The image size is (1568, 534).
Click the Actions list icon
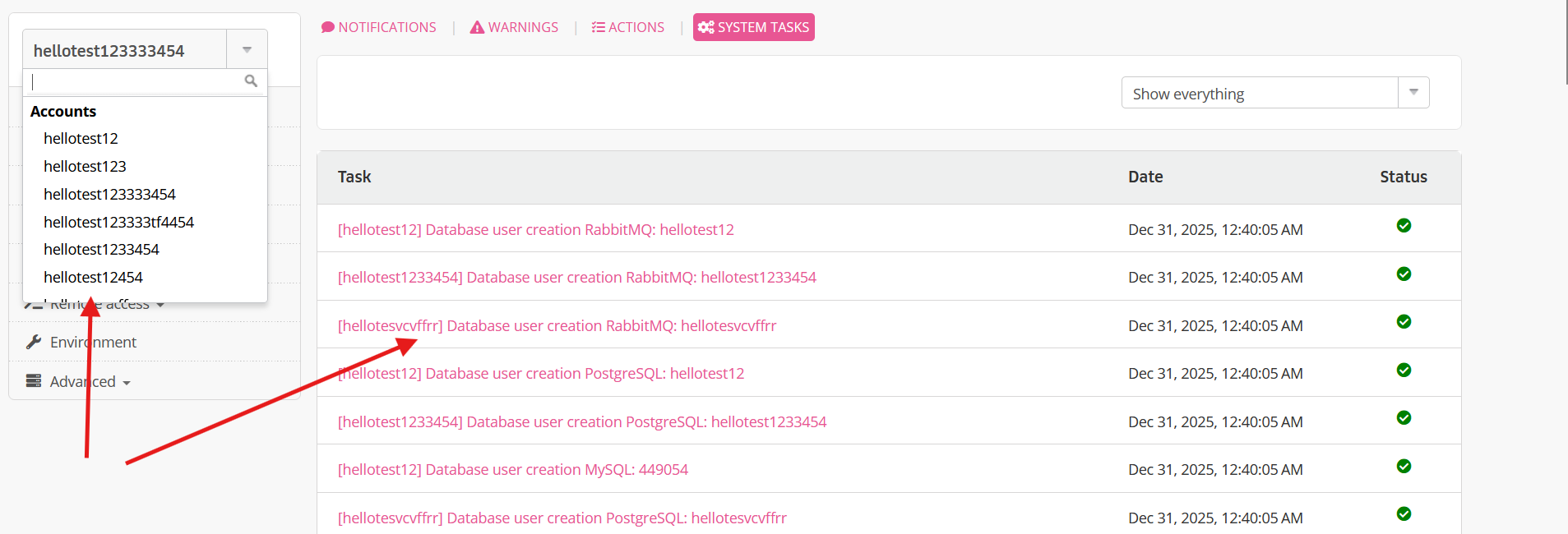tap(598, 28)
